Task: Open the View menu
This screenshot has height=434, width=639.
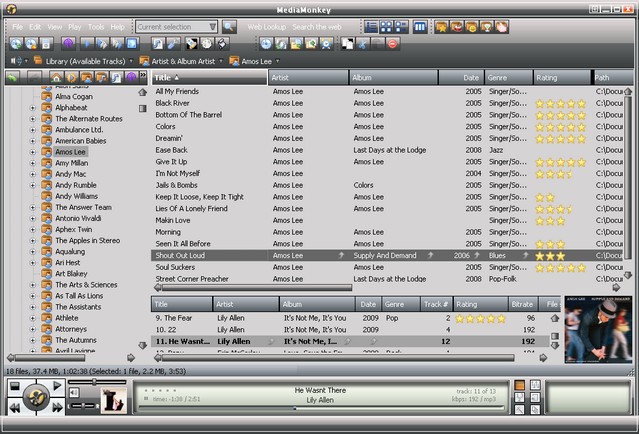Action: 55,27
